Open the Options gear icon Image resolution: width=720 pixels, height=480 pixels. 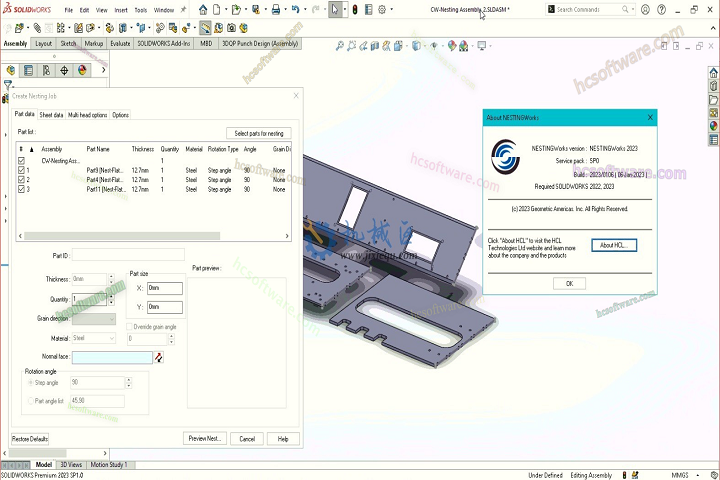click(x=383, y=10)
